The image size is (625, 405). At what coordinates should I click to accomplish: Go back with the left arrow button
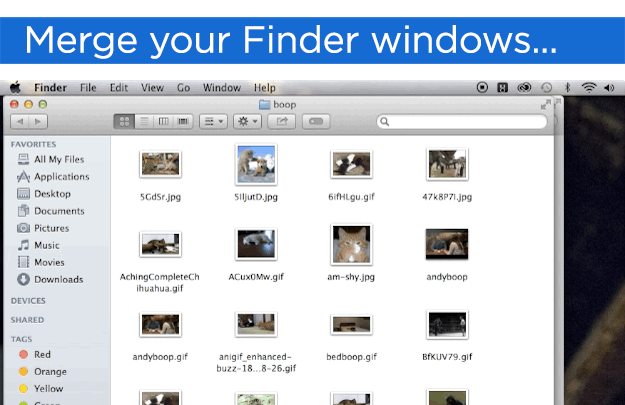(20, 122)
